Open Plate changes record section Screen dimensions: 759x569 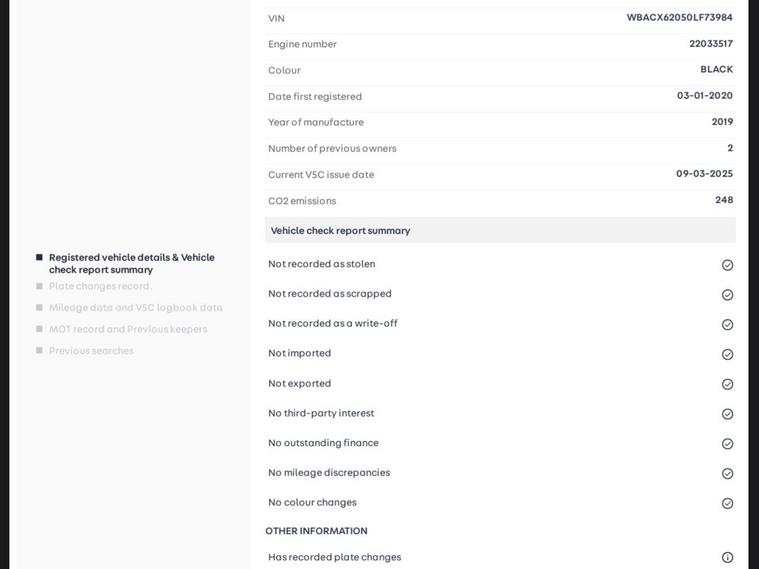[x=100, y=286]
